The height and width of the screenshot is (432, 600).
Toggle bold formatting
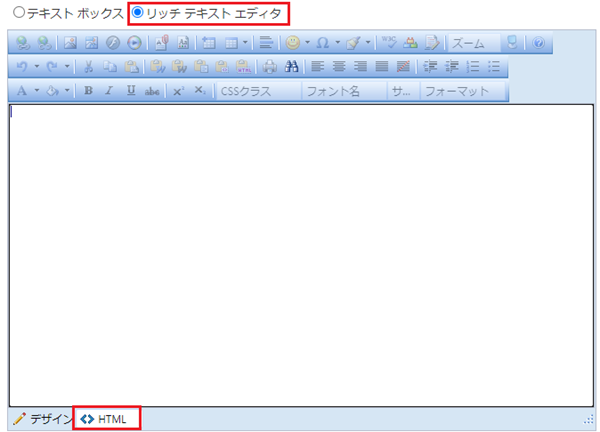[x=88, y=91]
